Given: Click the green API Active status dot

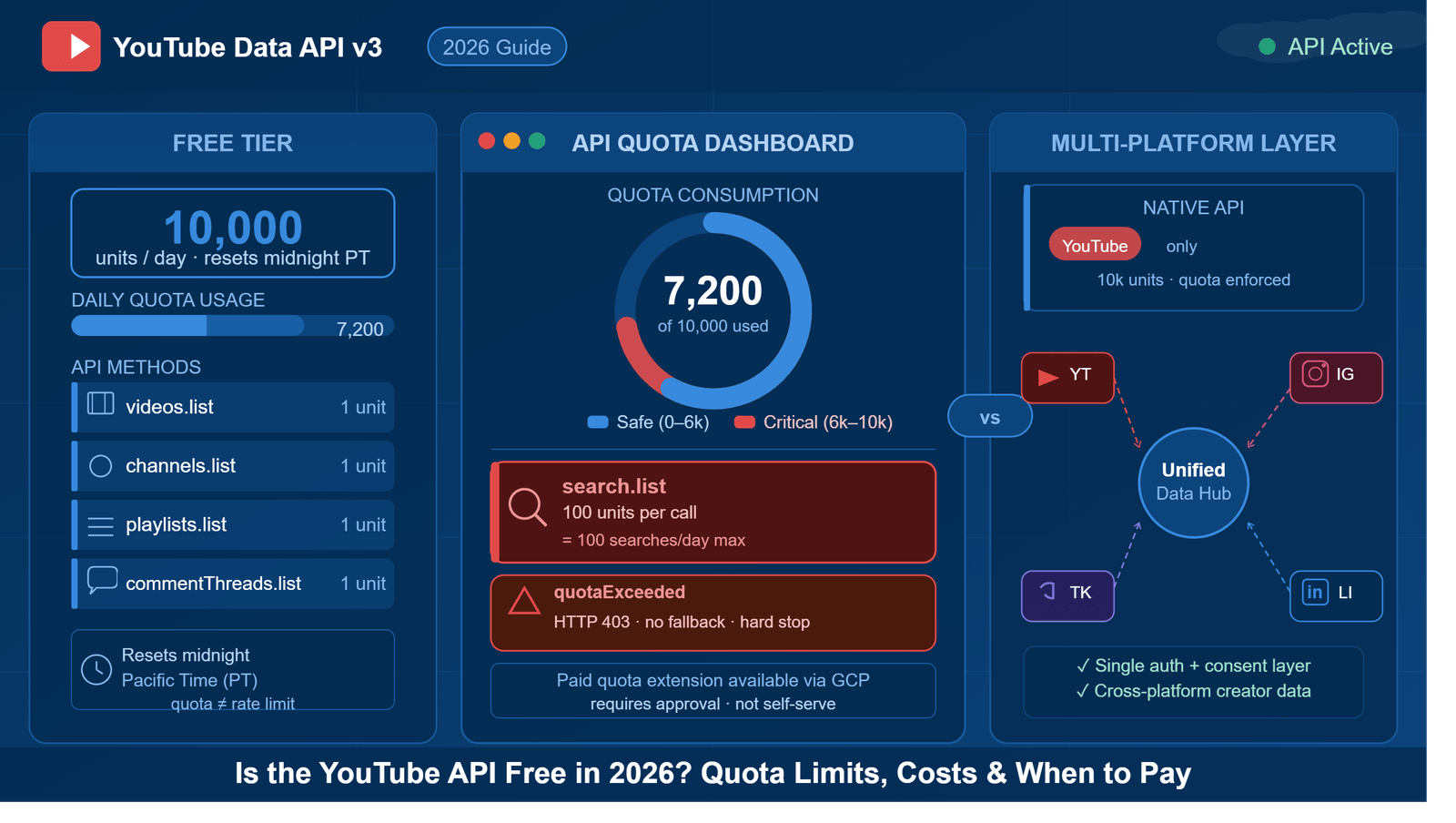Looking at the screenshot, I should point(1267,46).
